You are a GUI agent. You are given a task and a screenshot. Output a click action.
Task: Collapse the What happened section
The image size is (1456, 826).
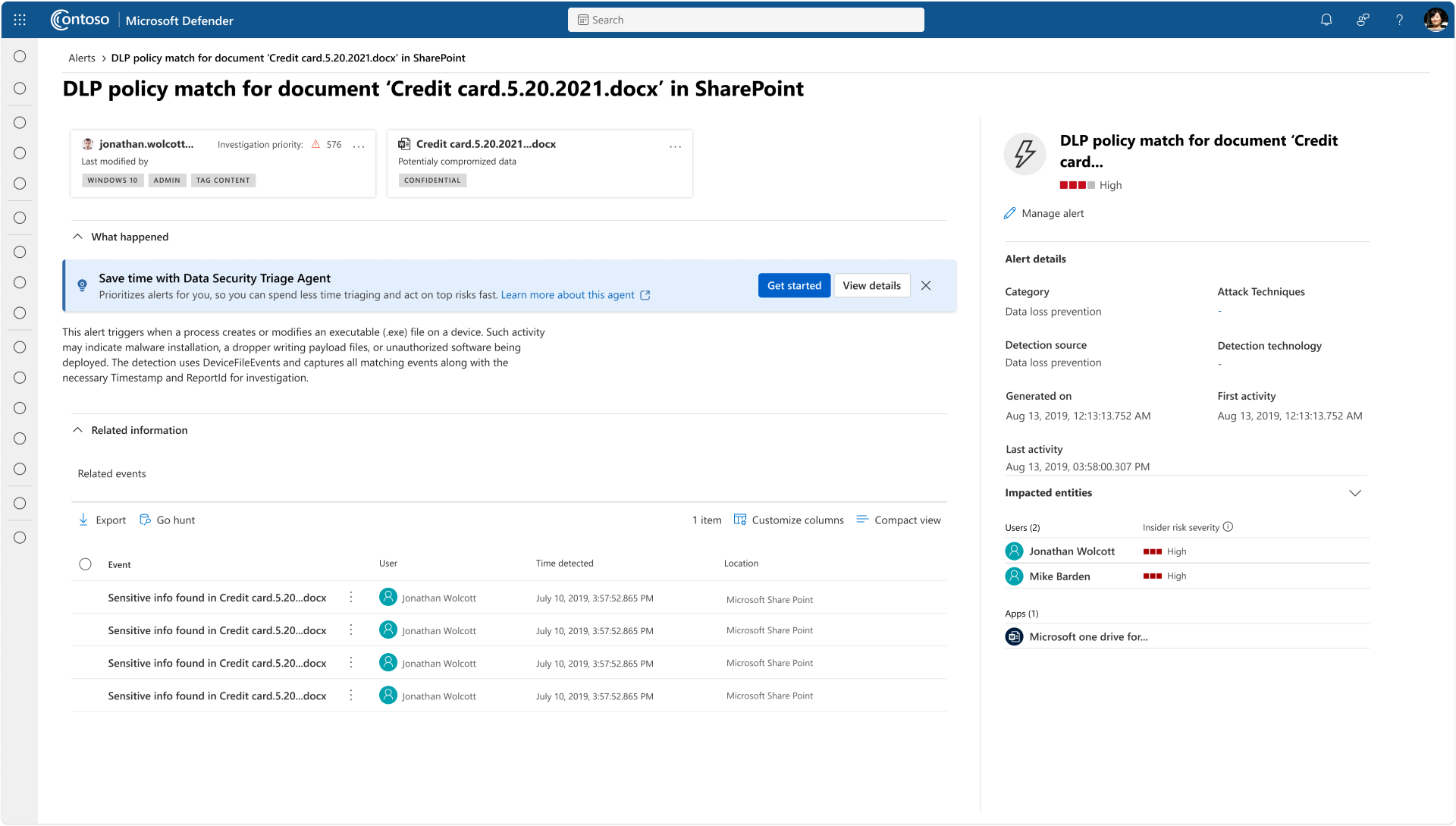(x=77, y=237)
